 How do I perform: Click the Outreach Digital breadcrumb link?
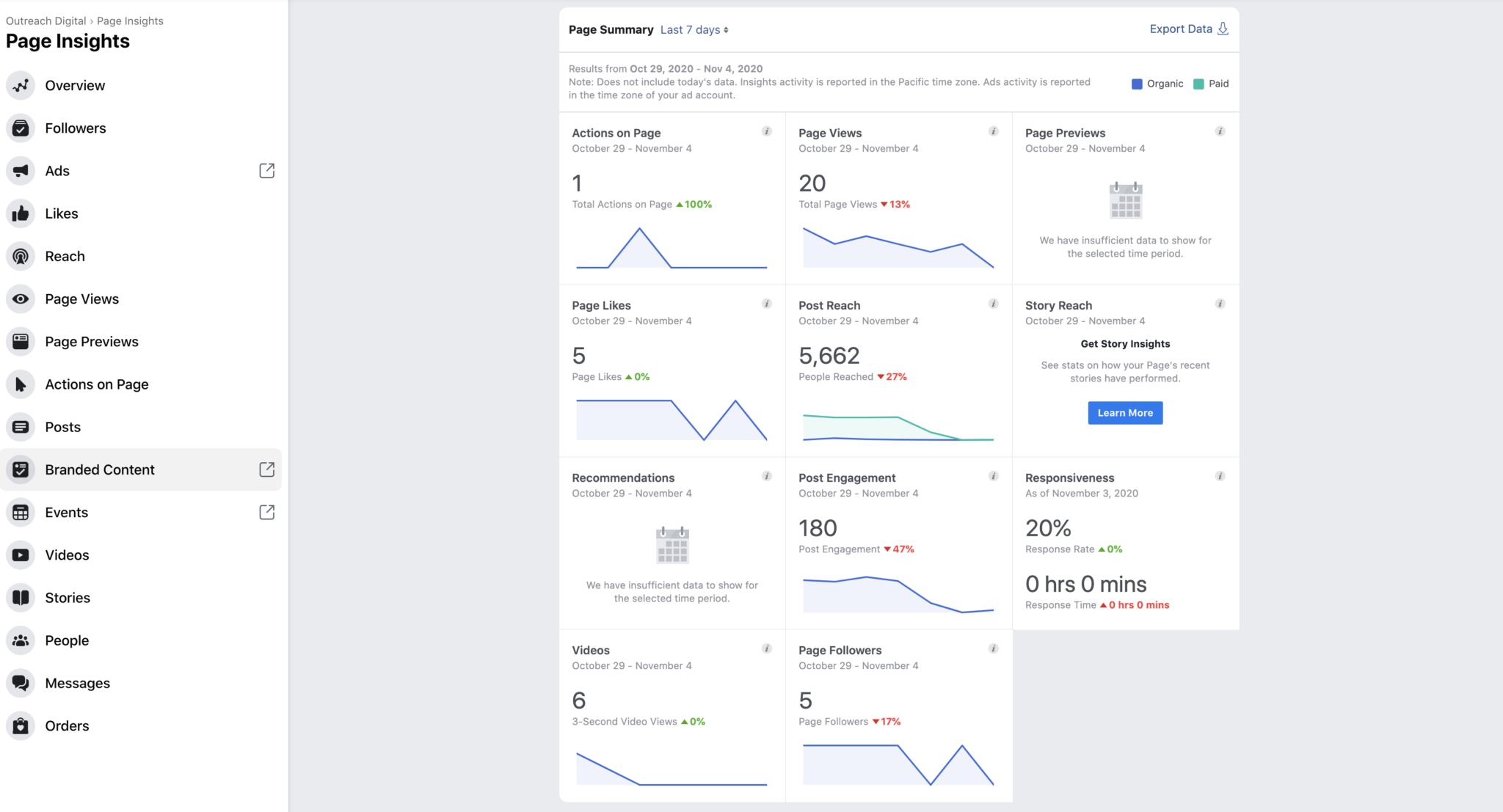point(45,20)
